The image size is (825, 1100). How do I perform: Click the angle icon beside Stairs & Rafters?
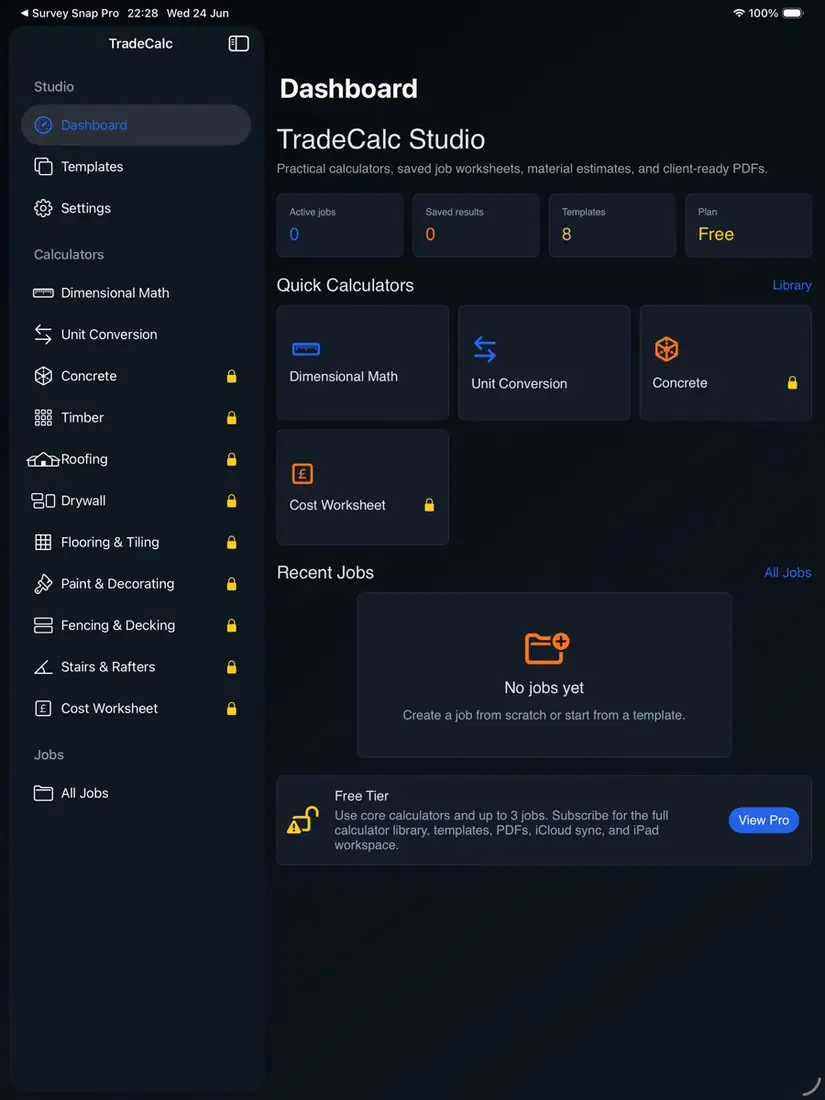coord(43,667)
